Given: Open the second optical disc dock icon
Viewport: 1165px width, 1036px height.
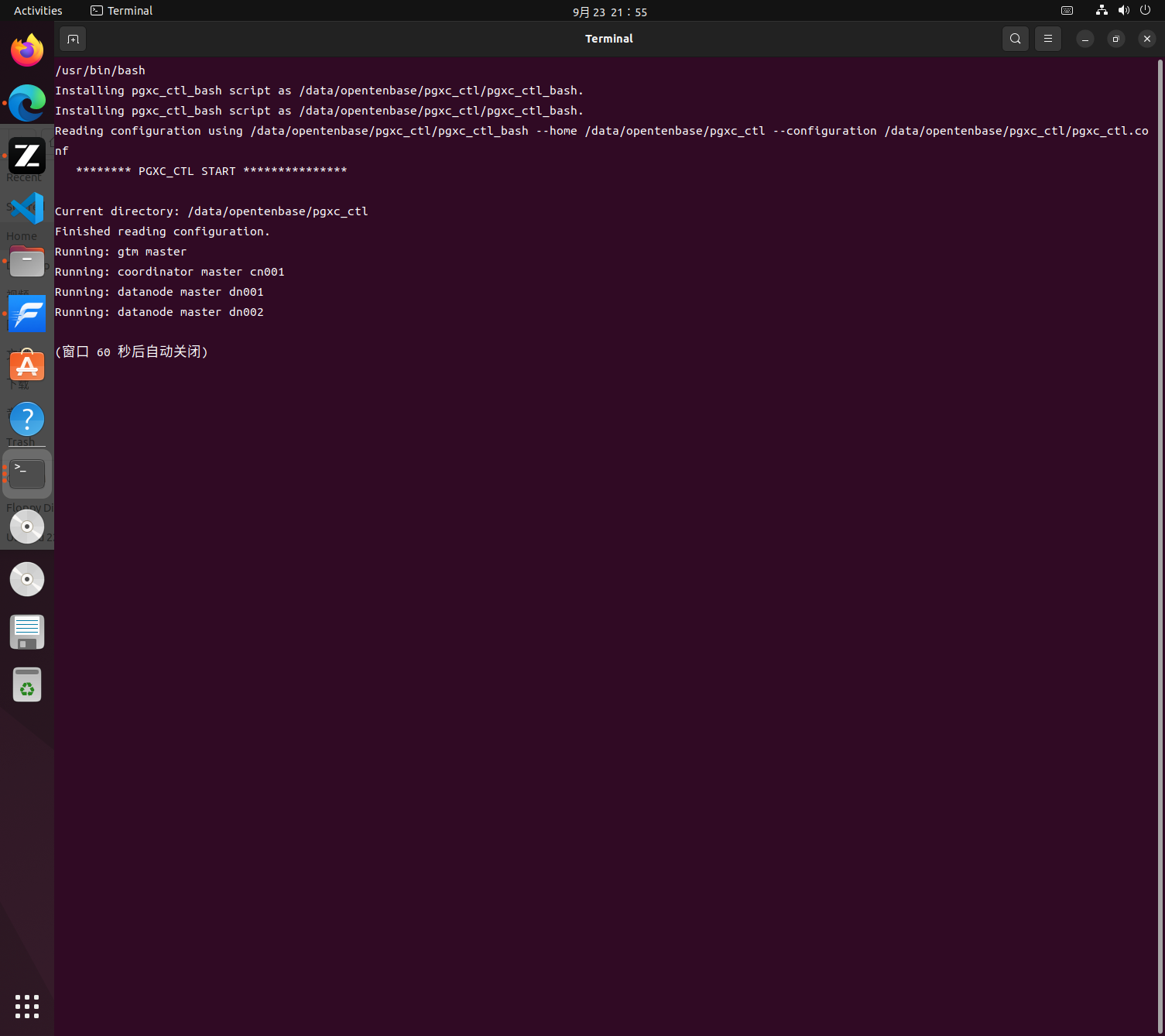Looking at the screenshot, I should (x=27, y=579).
